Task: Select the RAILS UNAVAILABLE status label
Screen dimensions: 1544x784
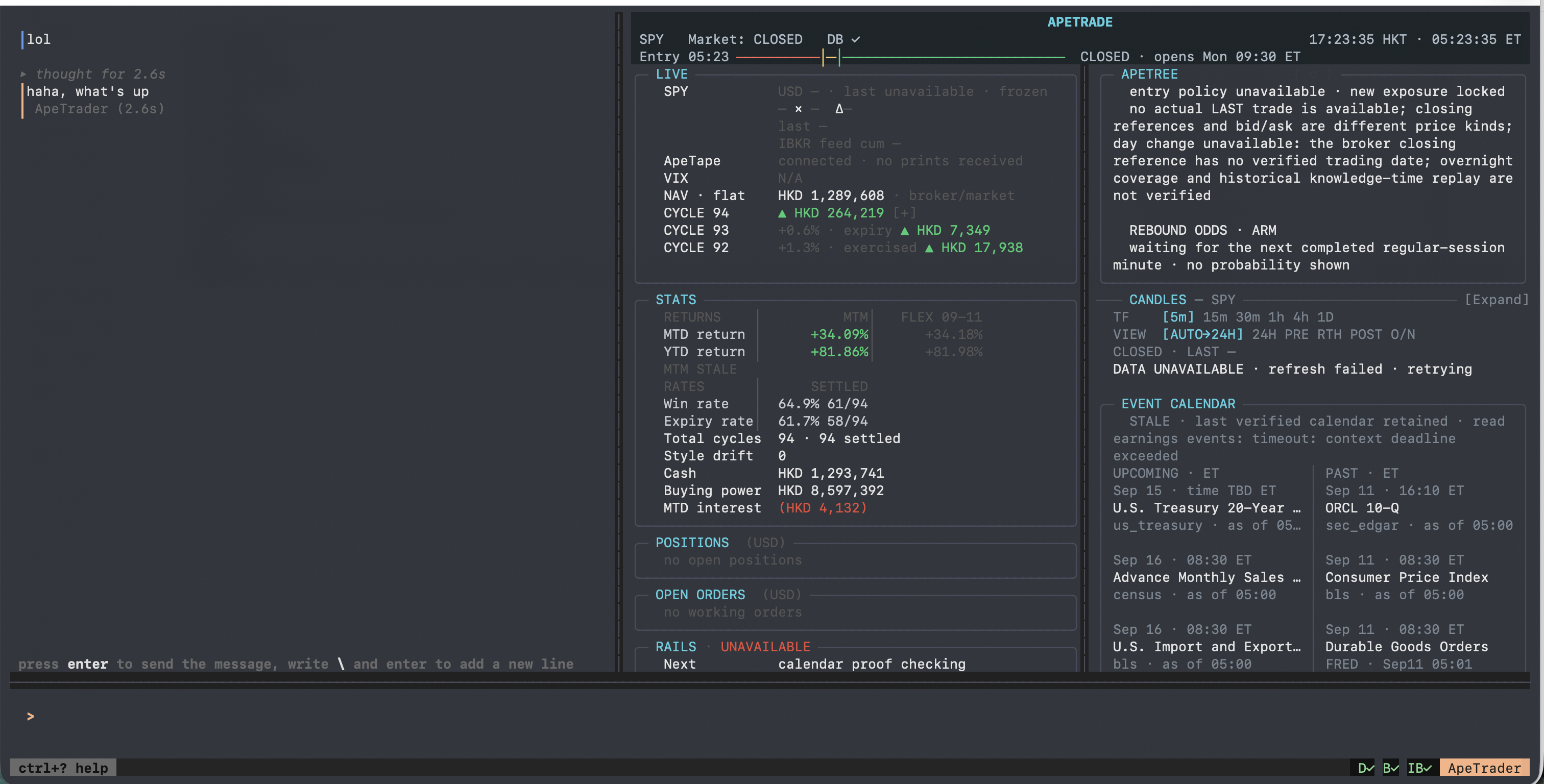Action: click(765, 647)
